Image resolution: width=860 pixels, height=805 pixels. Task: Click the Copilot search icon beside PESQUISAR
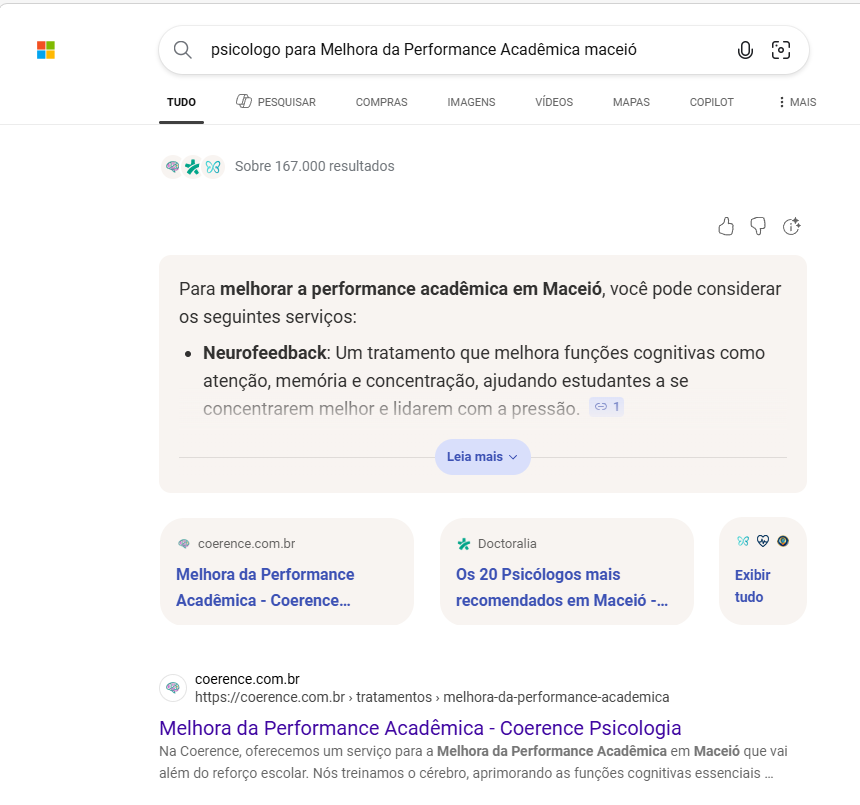pyautogui.click(x=244, y=101)
